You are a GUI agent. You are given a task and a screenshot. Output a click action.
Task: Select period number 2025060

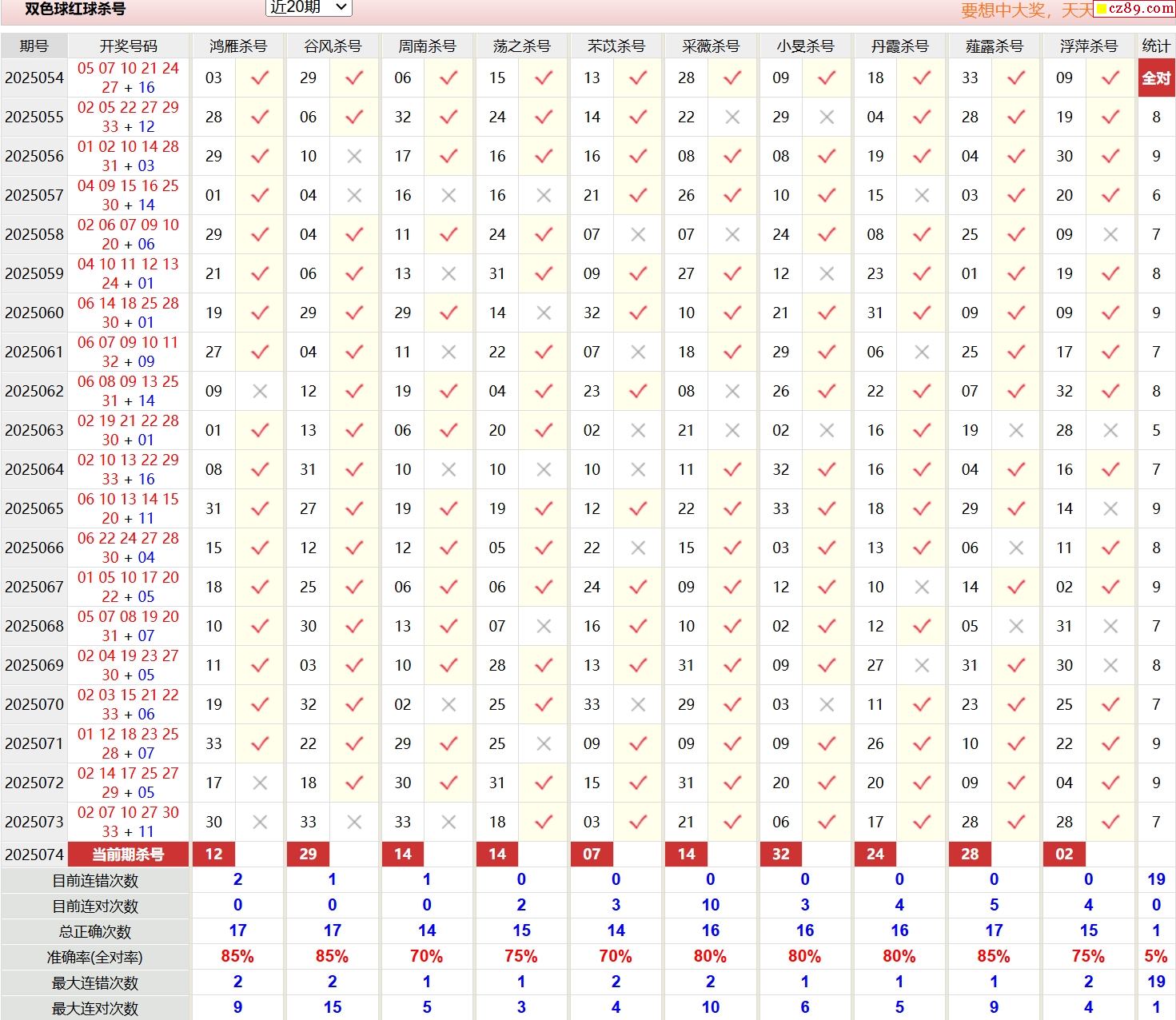pos(34,313)
